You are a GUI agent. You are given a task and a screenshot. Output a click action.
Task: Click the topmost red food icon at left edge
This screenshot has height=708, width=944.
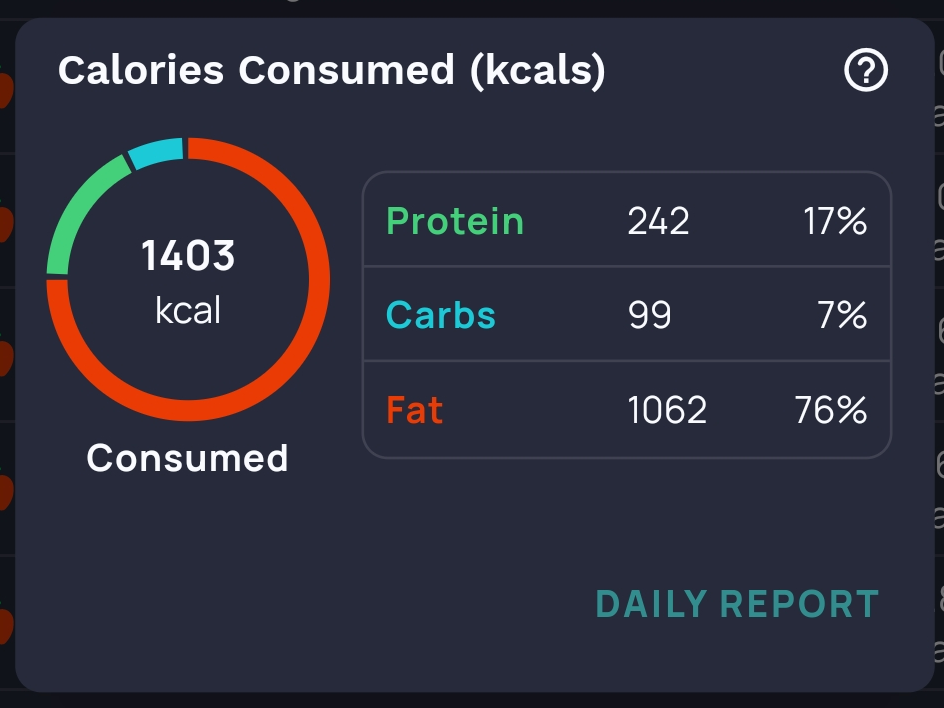(5, 90)
